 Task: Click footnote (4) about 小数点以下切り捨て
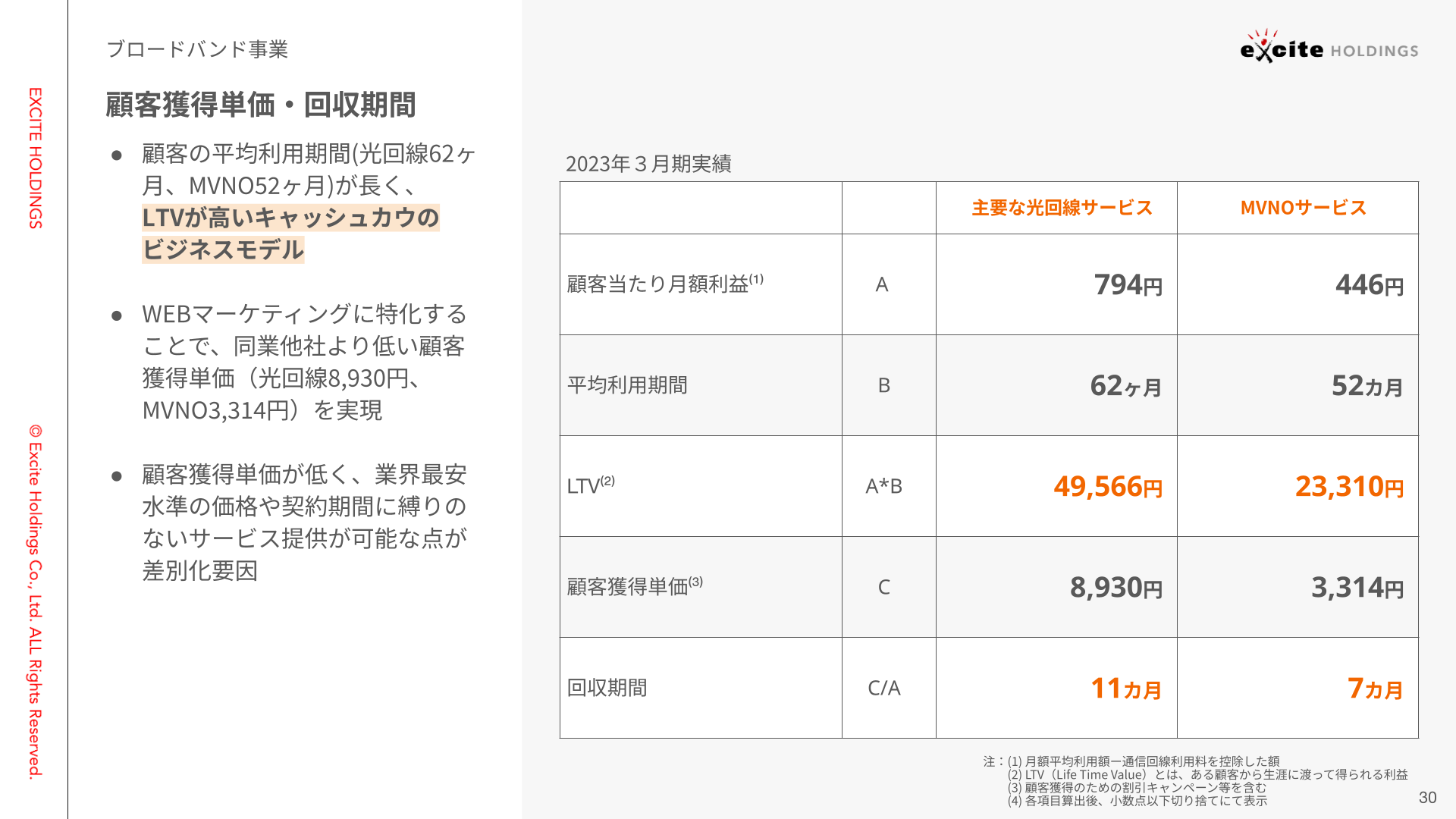1137,800
